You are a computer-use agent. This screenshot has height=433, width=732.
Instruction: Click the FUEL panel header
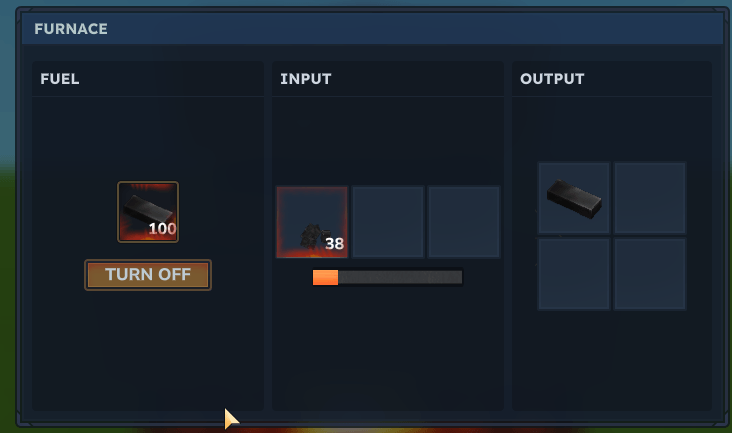pyautogui.click(x=148, y=79)
